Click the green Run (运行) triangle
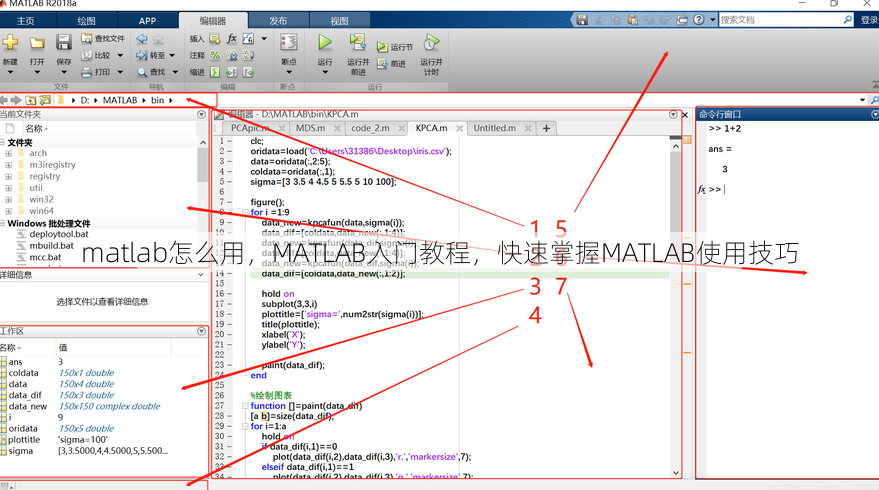Viewport: 879px width, 490px height. coord(325,43)
